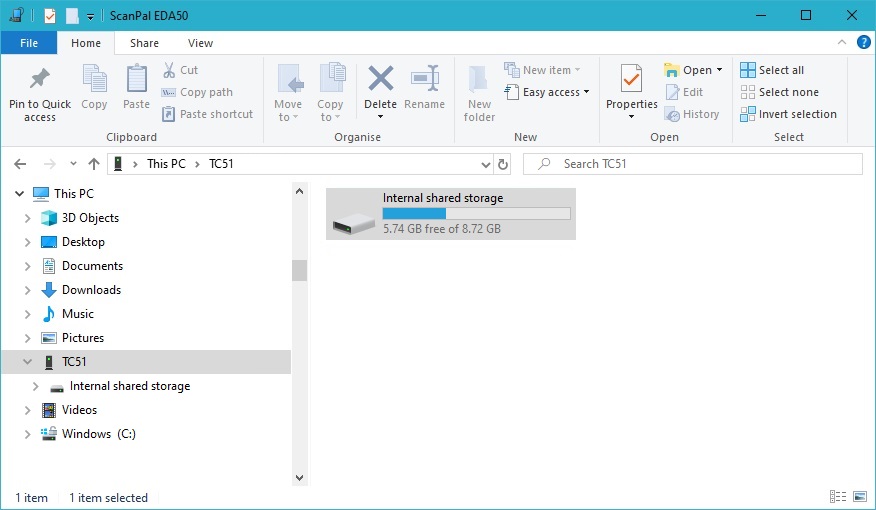The width and height of the screenshot is (876, 510).
Task: Select the Internal shared storage drive tile
Action: pyautogui.click(x=451, y=214)
